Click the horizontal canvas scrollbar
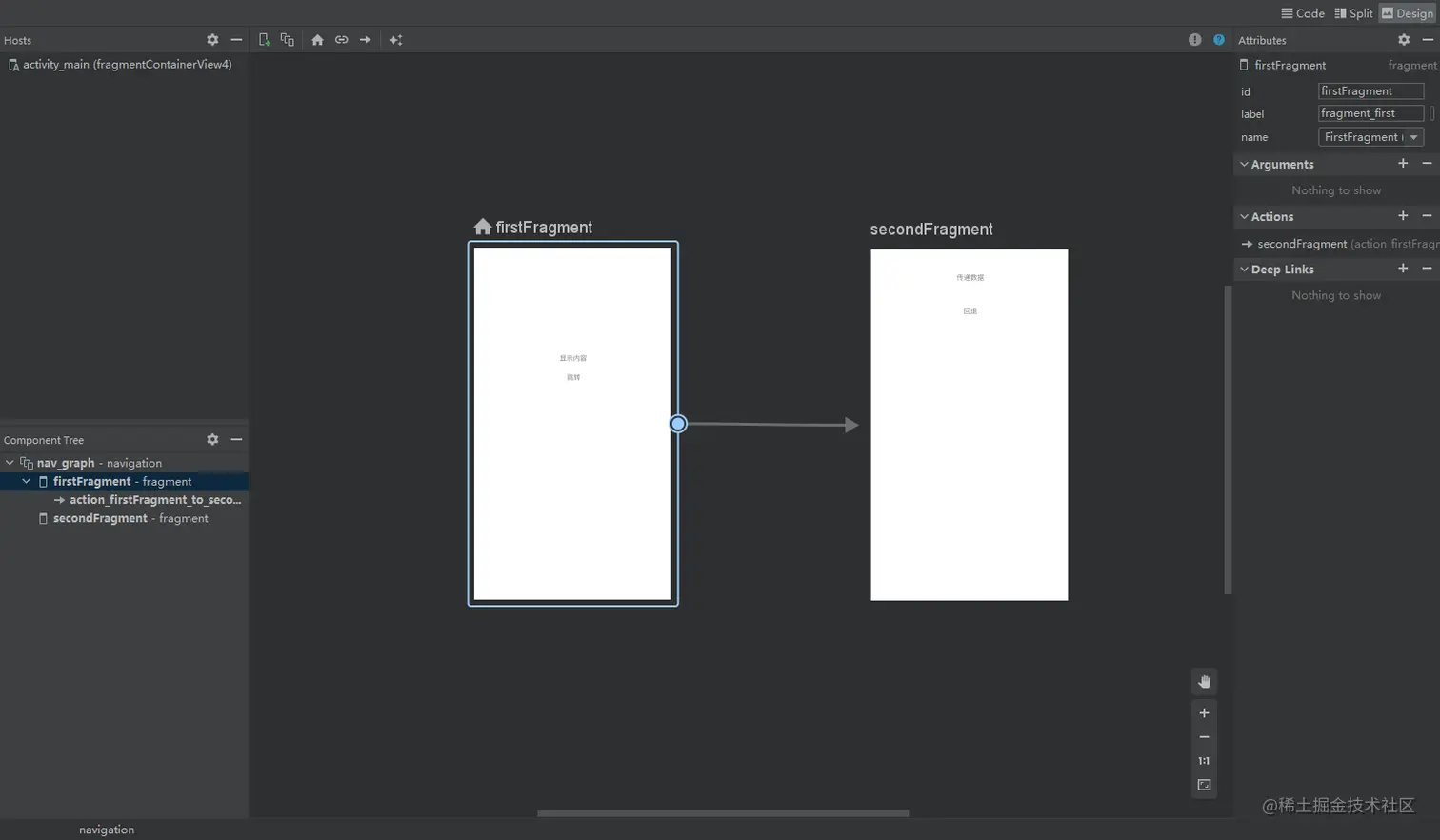This screenshot has height=840, width=1440. click(x=723, y=813)
